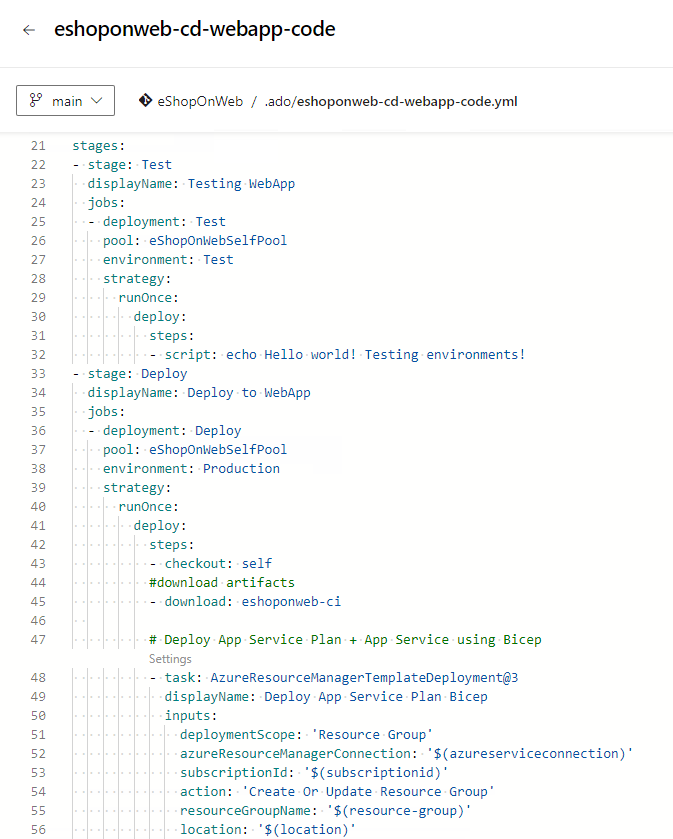Click 'runOnce:' on line 40

[148, 507]
